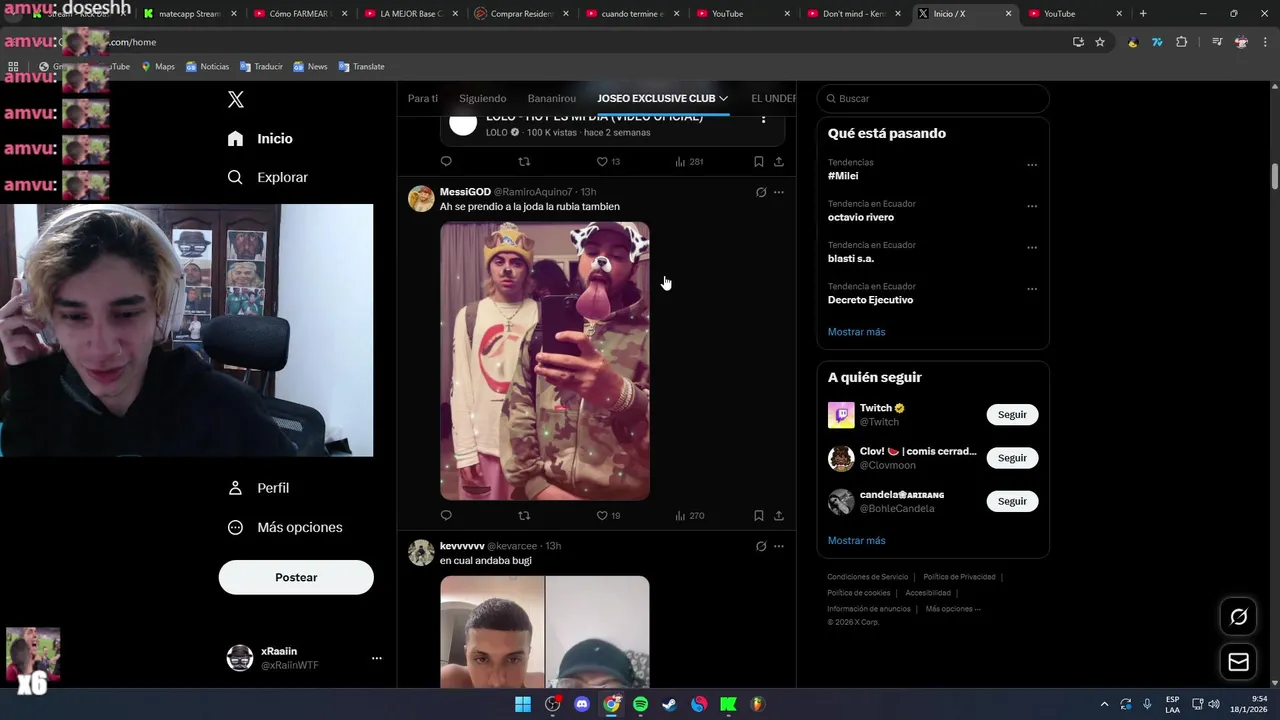Viewport: 1280px width, 720px height.
Task: Open new browser tab
Action: pos(1143,14)
